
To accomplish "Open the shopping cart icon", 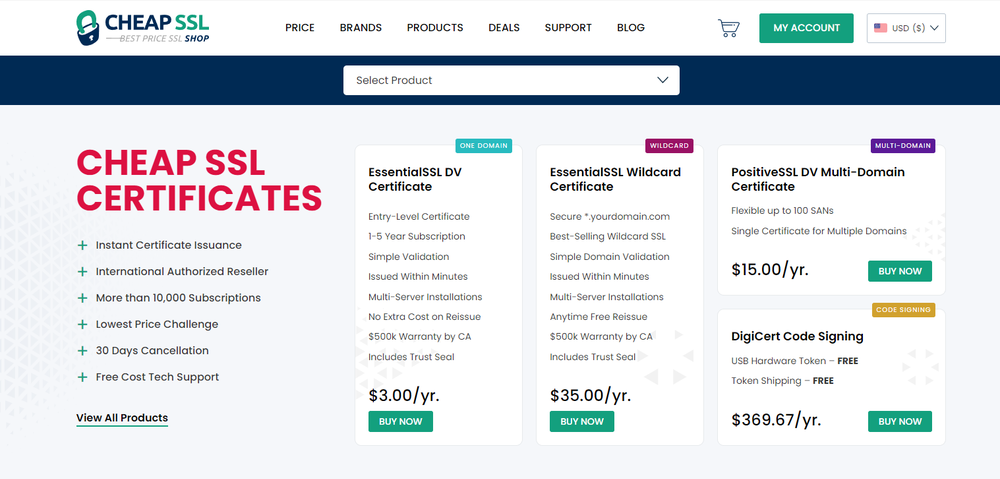I will point(728,28).
